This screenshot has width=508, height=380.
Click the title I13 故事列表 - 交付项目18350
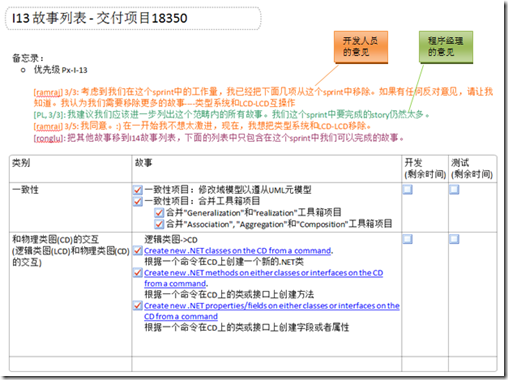coord(100,18)
